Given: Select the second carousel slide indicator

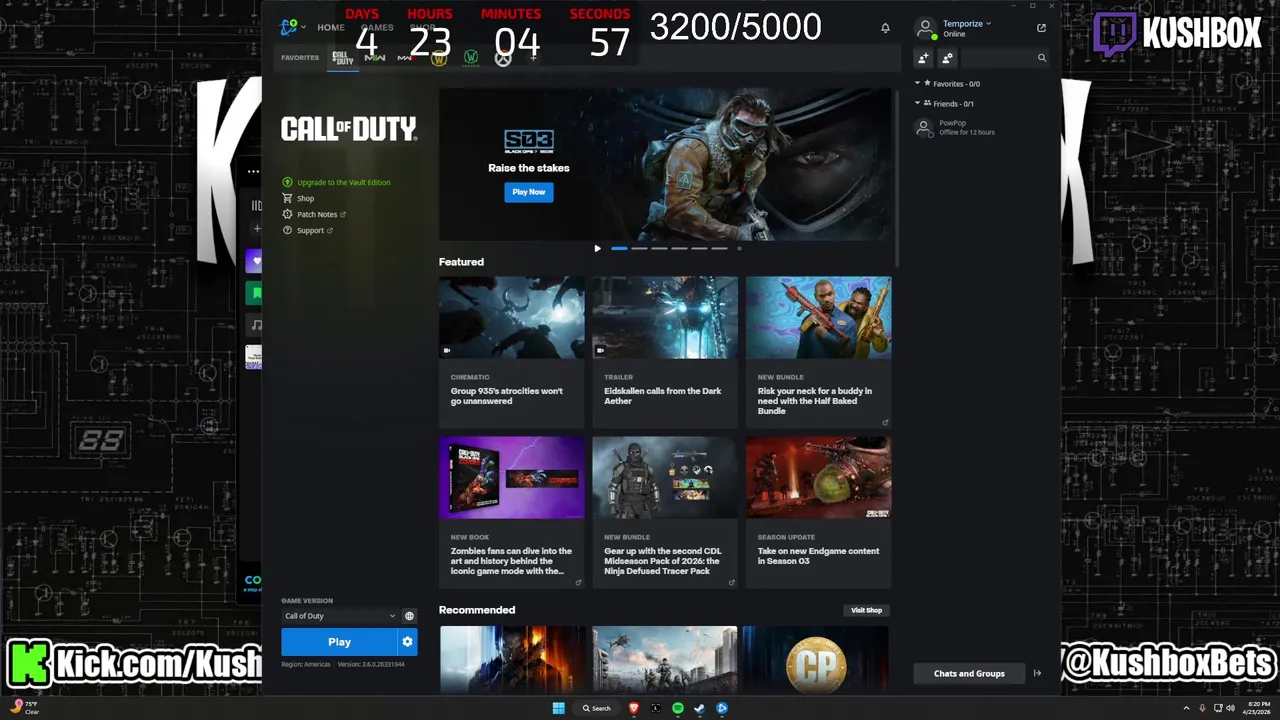Looking at the screenshot, I should point(639,248).
